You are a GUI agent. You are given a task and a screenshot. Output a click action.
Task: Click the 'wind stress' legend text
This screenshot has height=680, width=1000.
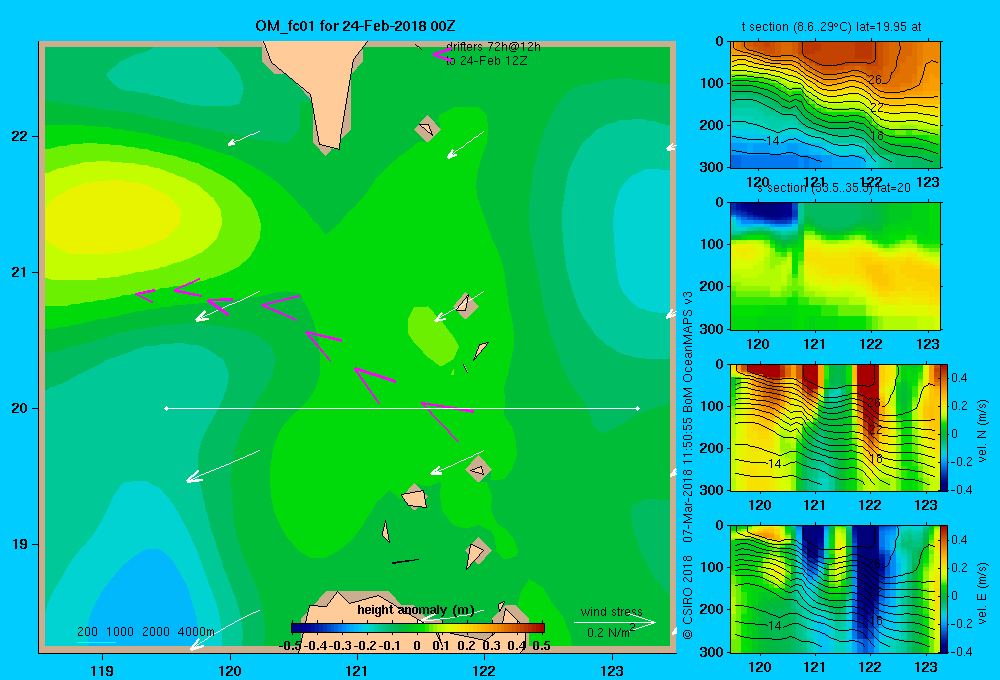pyautogui.click(x=611, y=611)
